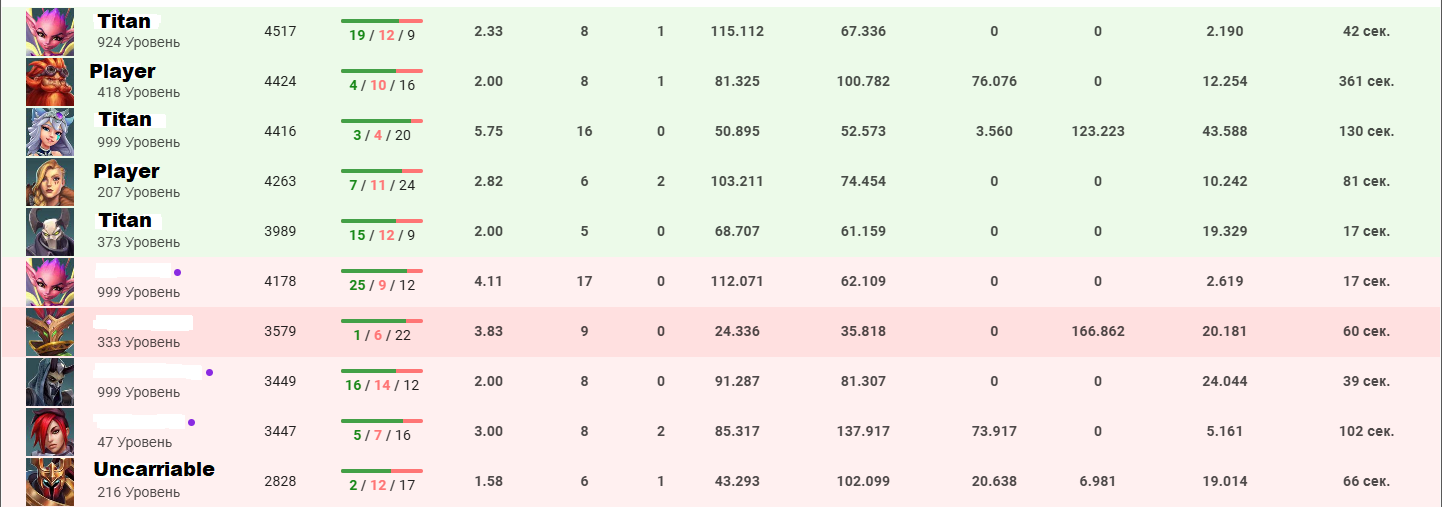This screenshot has width=1442, height=507.
Task: Open the Titan profile with level 924
Action: 124,21
